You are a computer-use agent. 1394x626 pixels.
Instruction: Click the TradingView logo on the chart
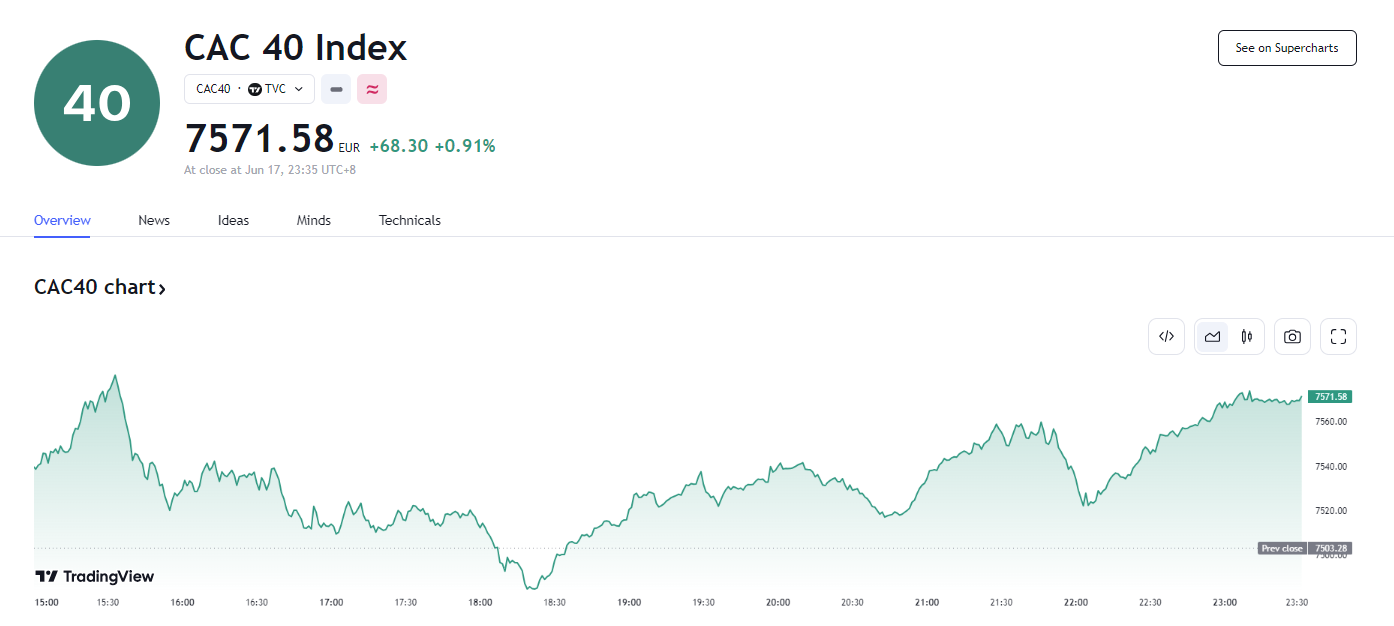(95, 576)
